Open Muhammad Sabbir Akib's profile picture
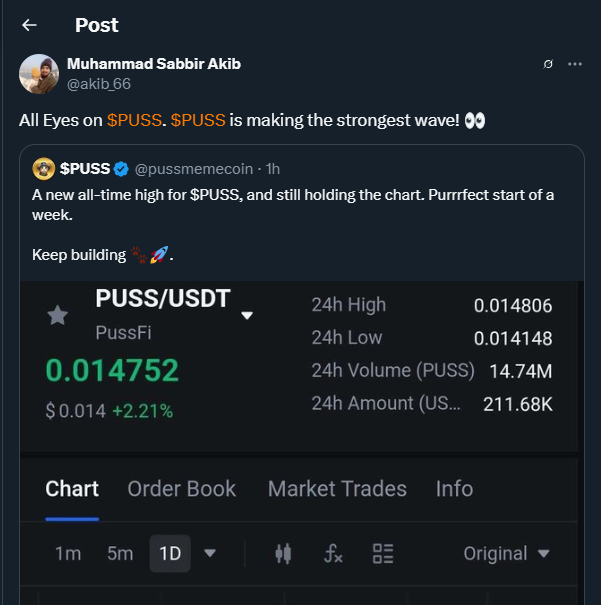 tap(39, 74)
